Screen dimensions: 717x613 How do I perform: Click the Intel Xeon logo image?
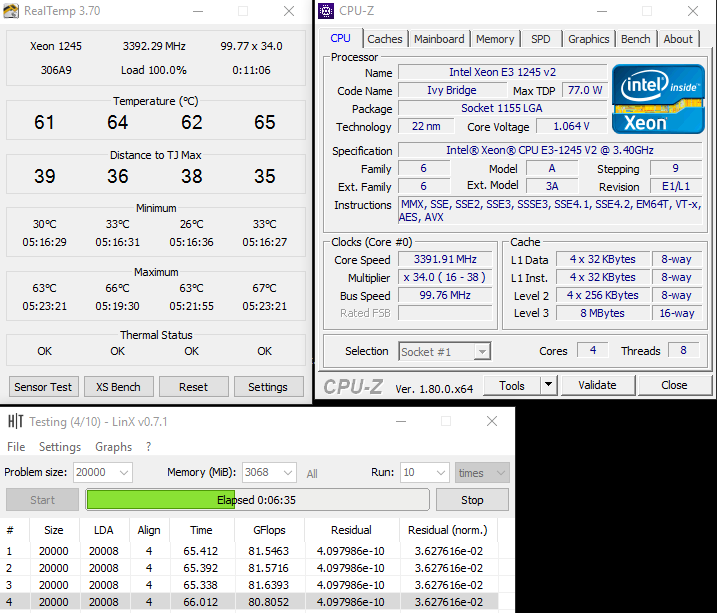(x=657, y=100)
